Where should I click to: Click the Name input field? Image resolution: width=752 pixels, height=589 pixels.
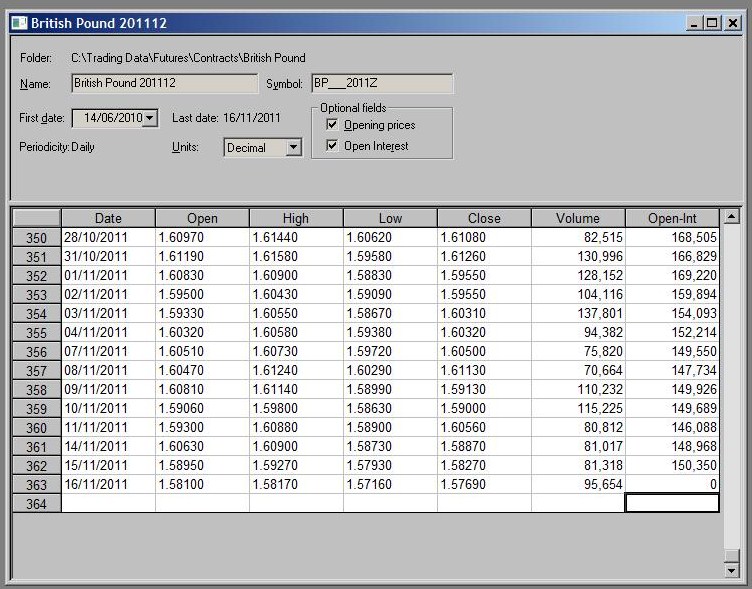(x=165, y=83)
